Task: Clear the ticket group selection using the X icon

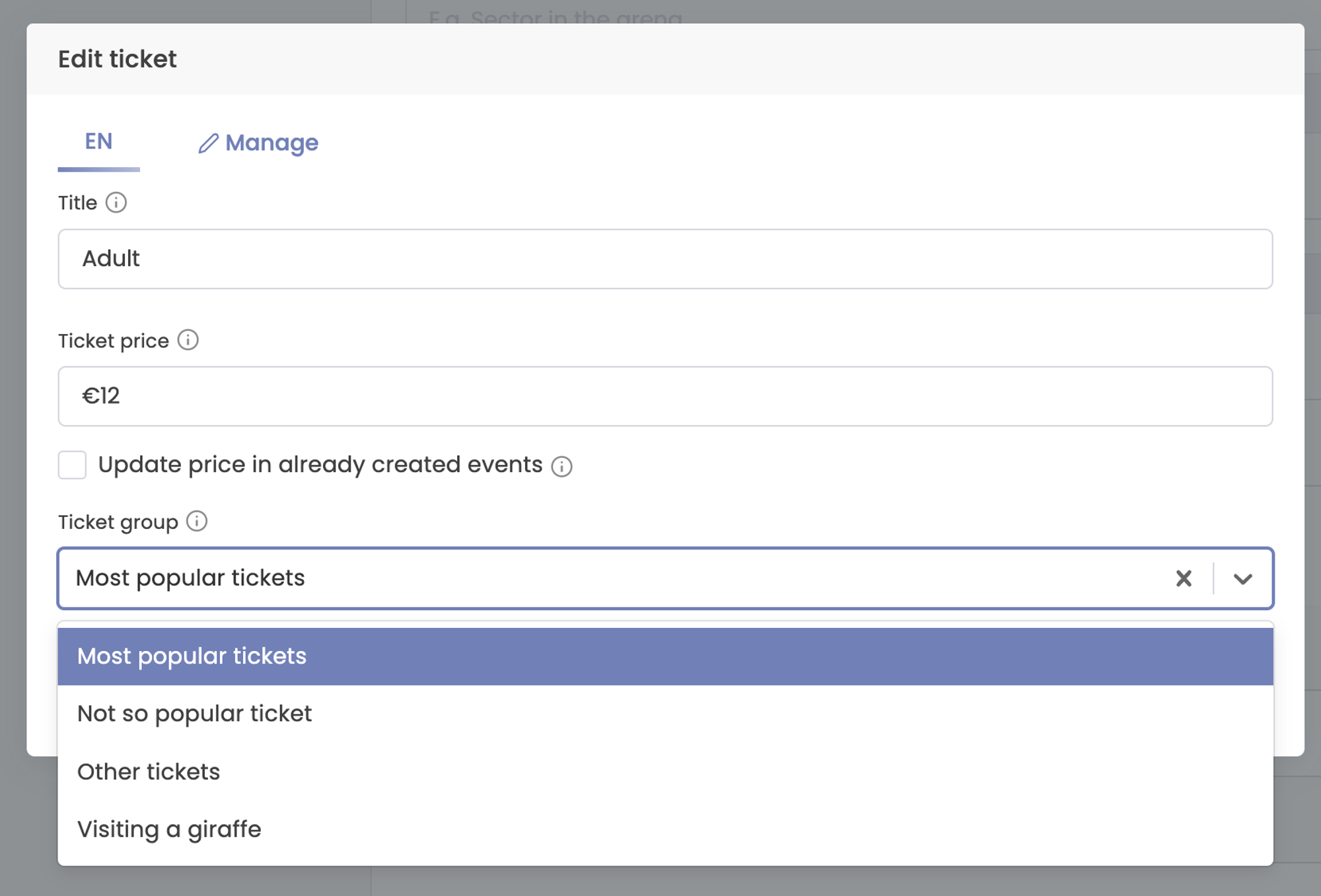Action: [1184, 579]
